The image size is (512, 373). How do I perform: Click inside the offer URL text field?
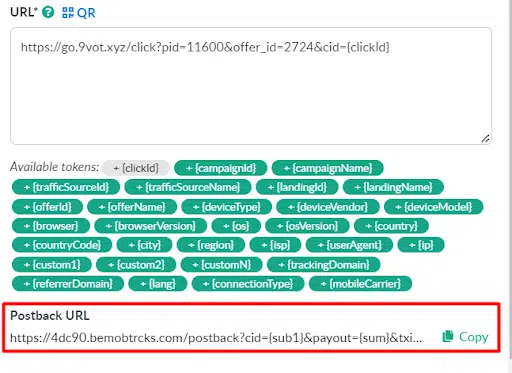click(251, 86)
